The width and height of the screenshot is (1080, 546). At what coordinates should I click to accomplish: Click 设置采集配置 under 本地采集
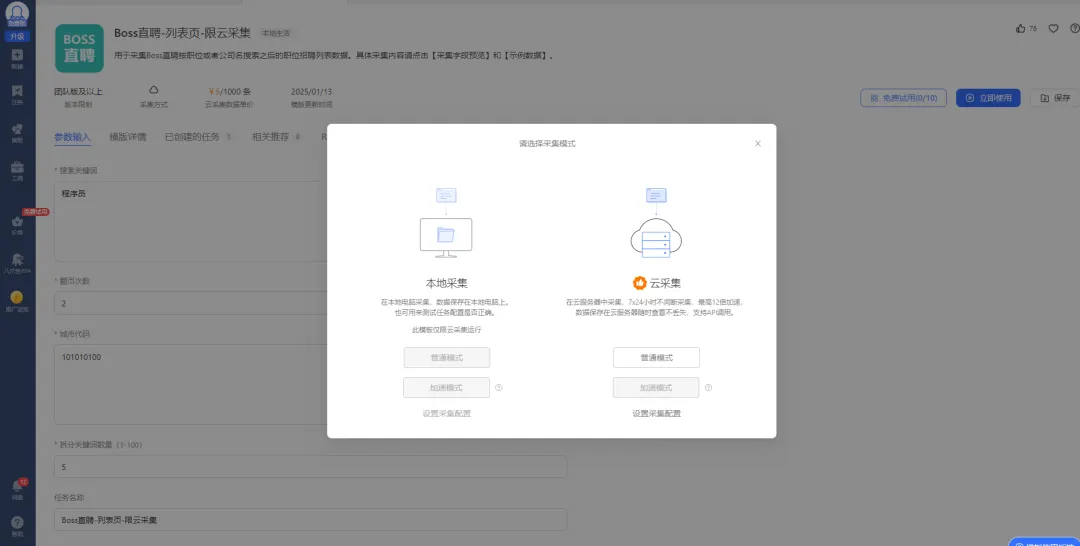click(446, 413)
